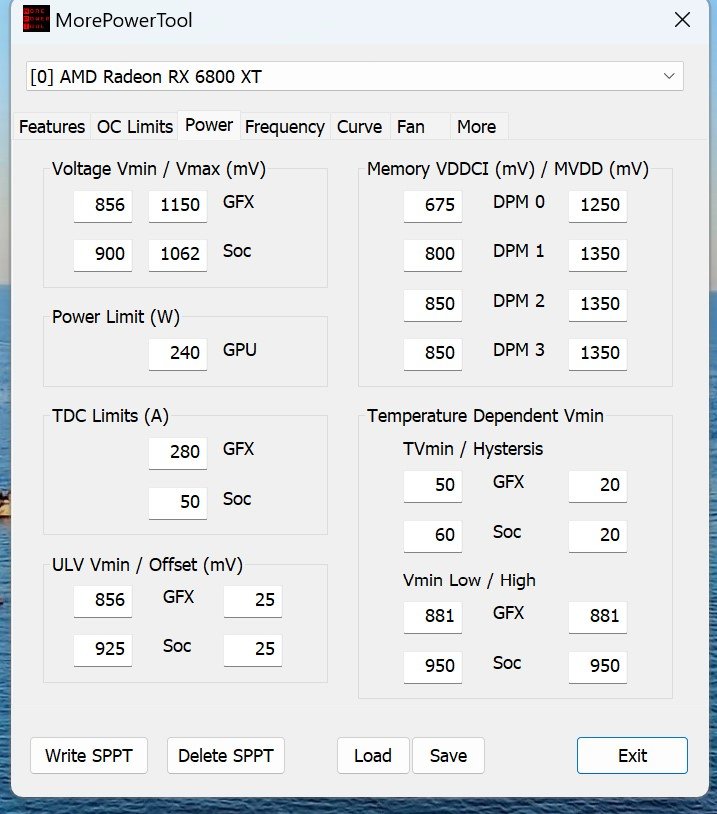Click the TVmin / Hystersis heading
The height and width of the screenshot is (814, 717).
472,449
